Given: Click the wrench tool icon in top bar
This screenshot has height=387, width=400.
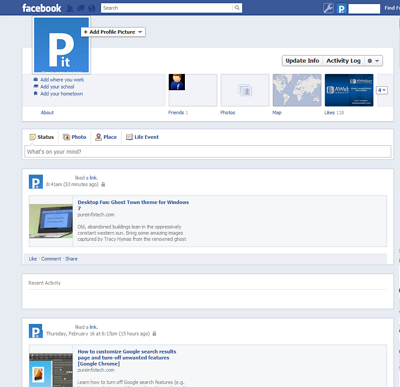Looking at the screenshot, I should (x=328, y=8).
